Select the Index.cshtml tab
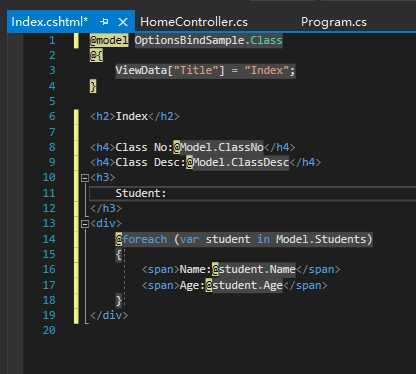 click(x=49, y=22)
